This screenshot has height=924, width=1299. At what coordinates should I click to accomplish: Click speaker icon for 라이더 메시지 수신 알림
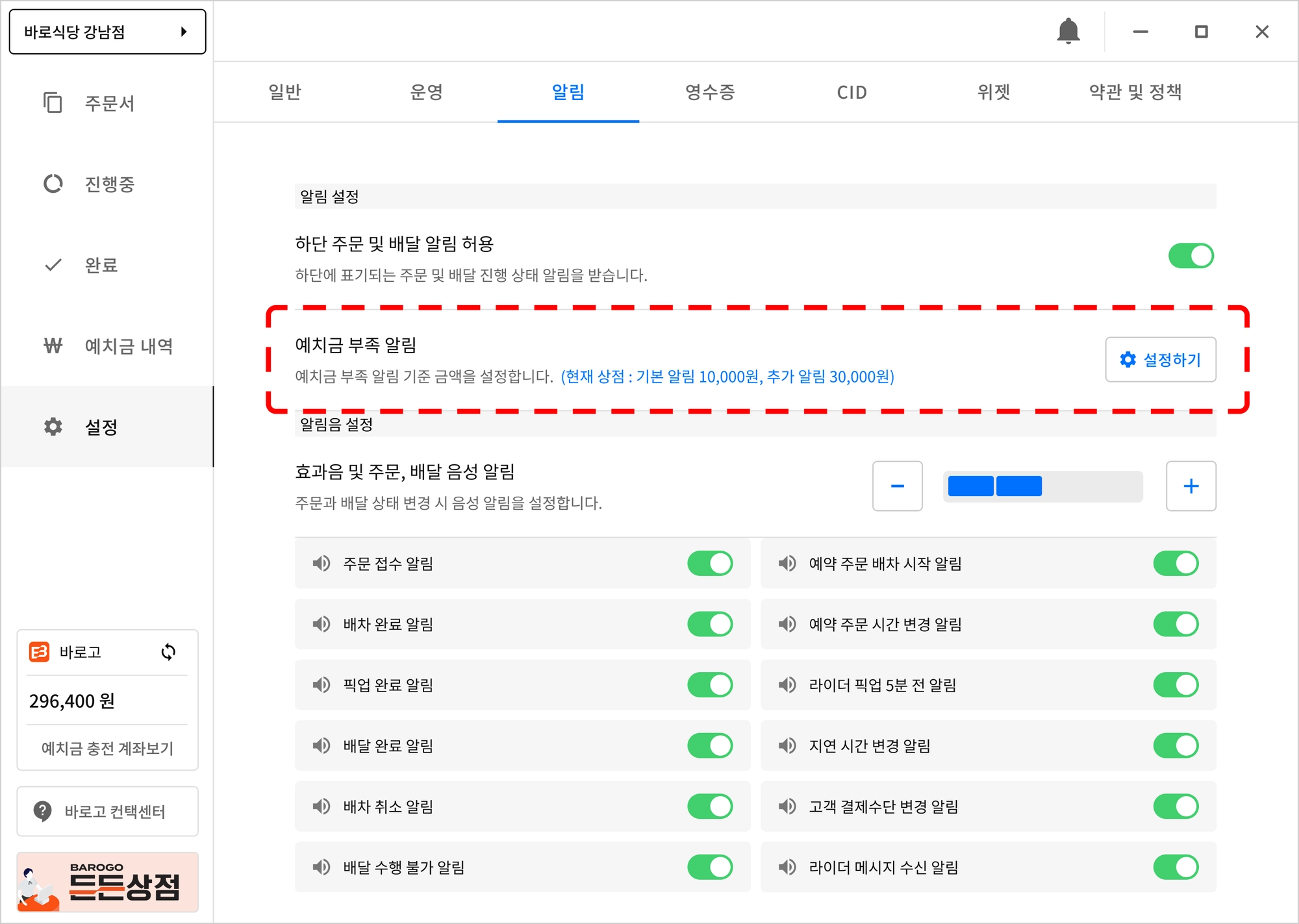click(787, 867)
